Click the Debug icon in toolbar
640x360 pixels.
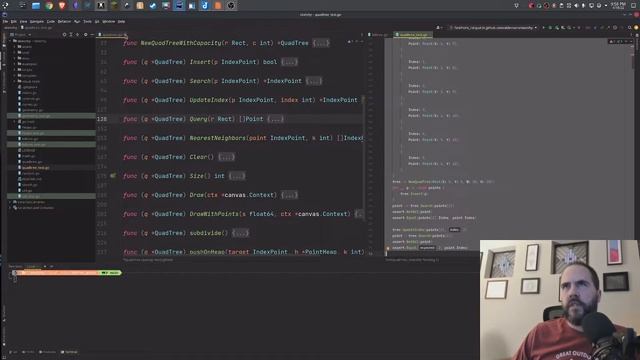pyautogui.click(x=550, y=28)
